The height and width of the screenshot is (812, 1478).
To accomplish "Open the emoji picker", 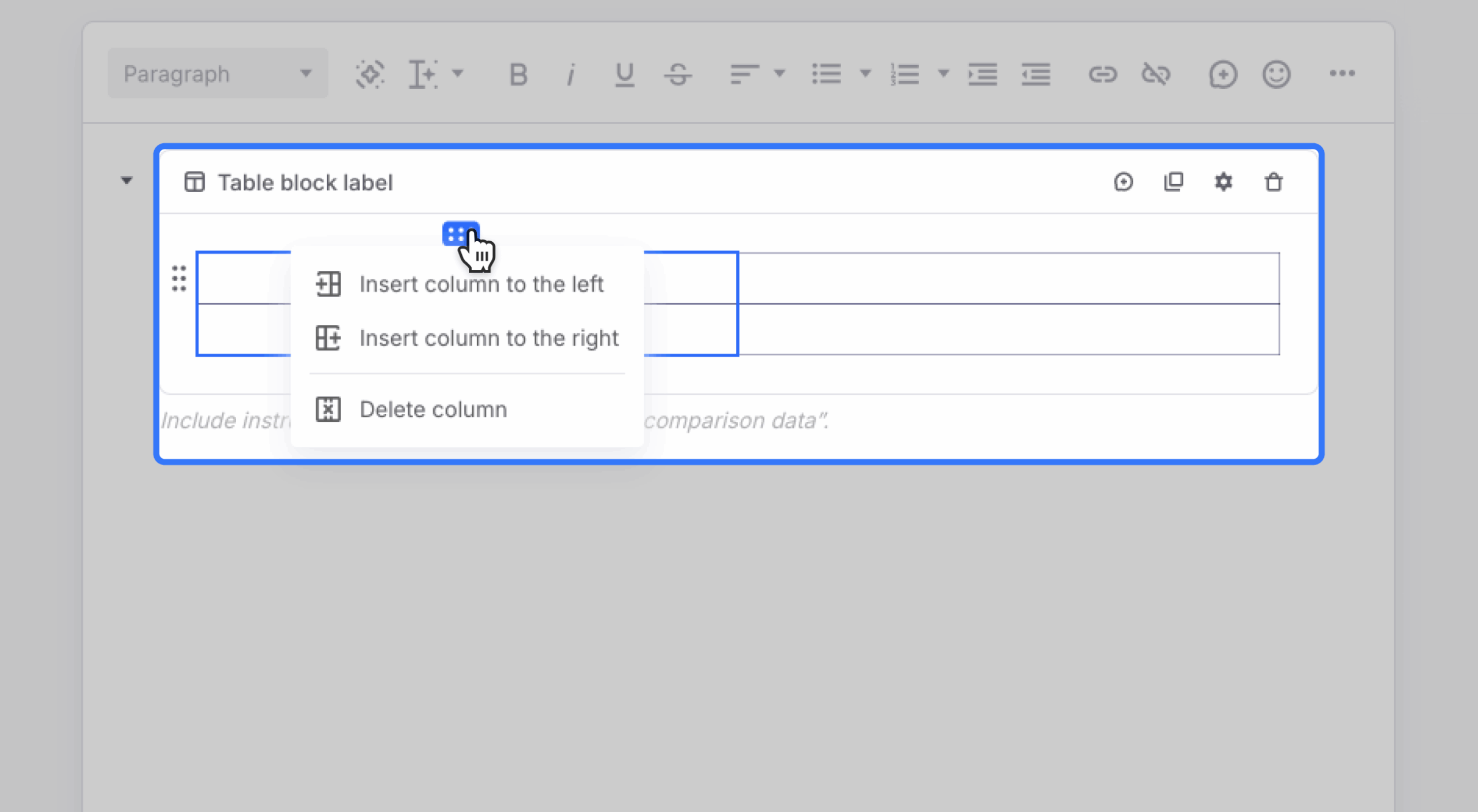I will pyautogui.click(x=1275, y=74).
